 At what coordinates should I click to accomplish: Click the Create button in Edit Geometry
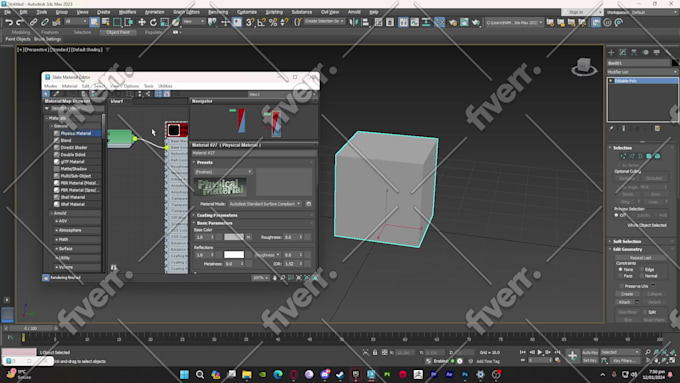tap(627, 294)
